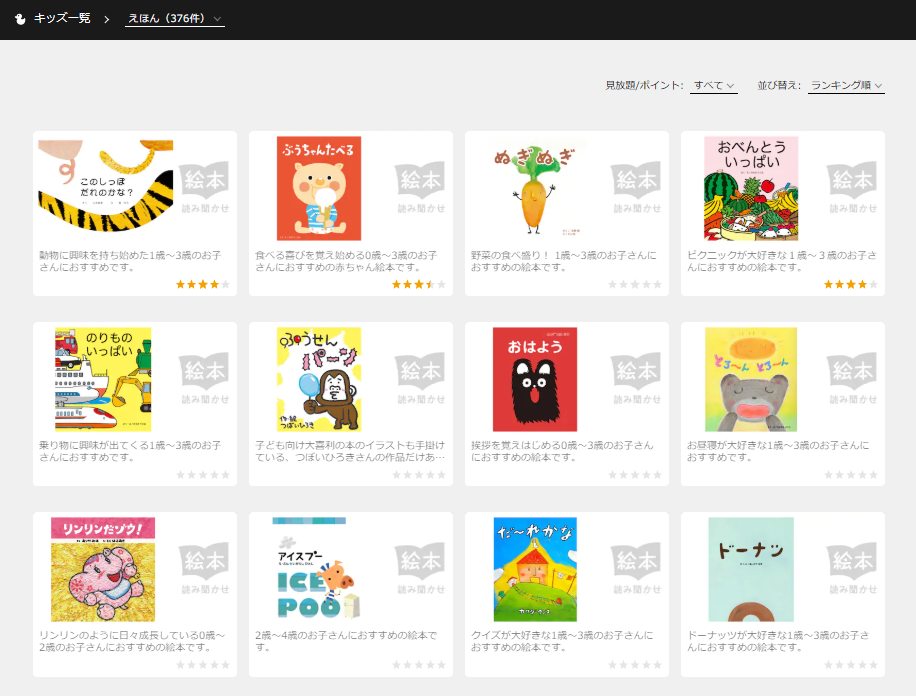Open the リンリンだゾウ! book cover

[103, 569]
